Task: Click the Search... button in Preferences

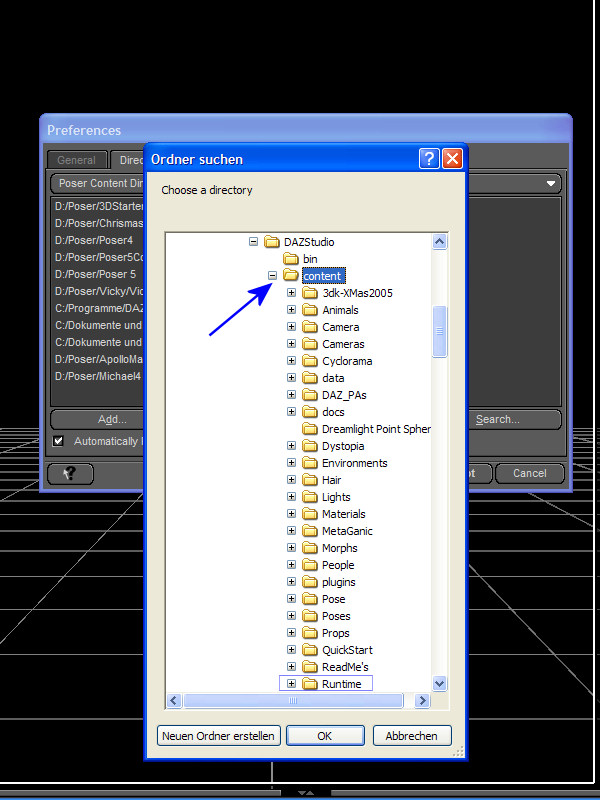Action: pos(513,419)
